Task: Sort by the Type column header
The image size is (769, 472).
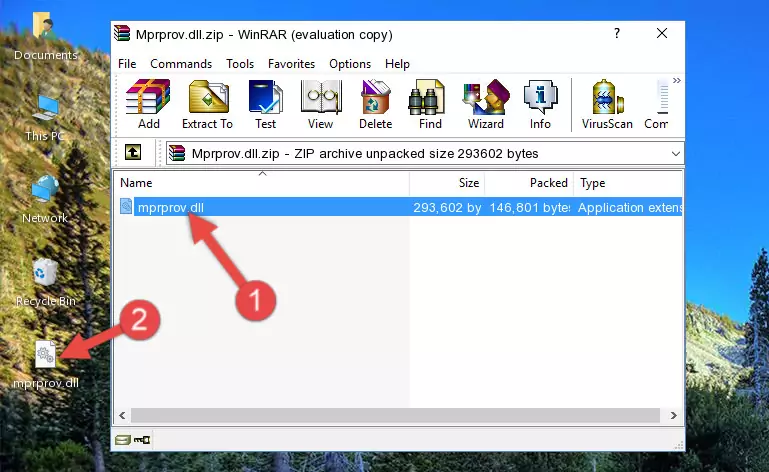Action: 628,183
